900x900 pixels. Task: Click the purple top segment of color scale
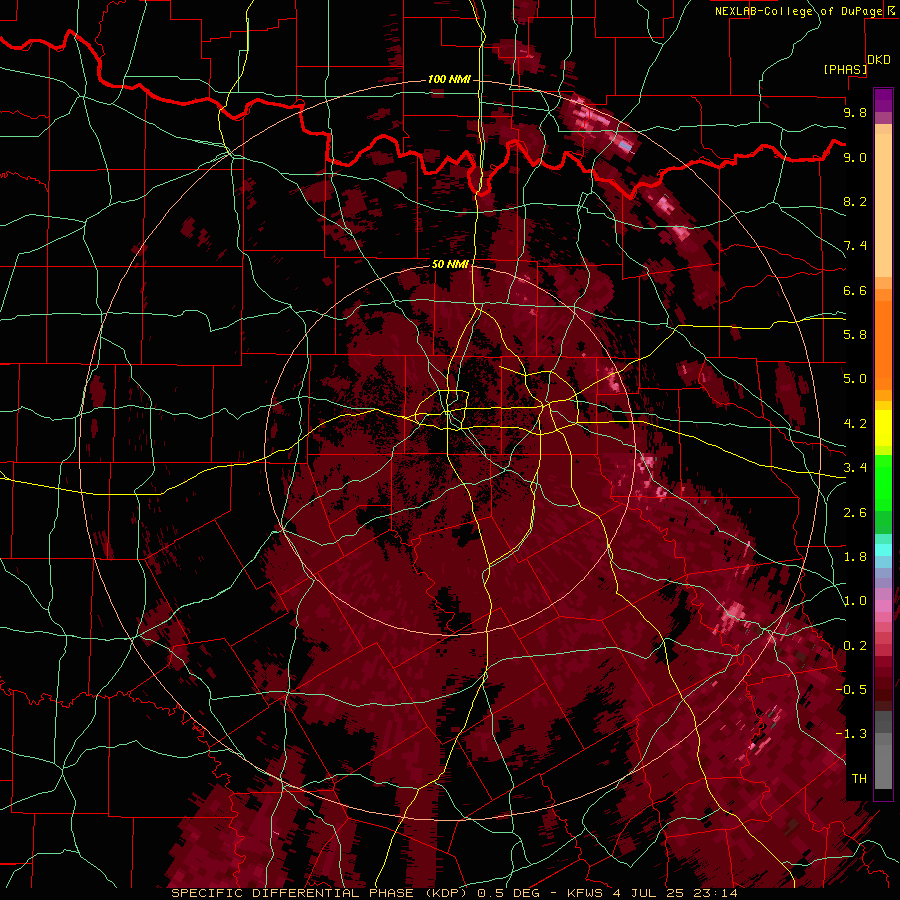point(883,100)
